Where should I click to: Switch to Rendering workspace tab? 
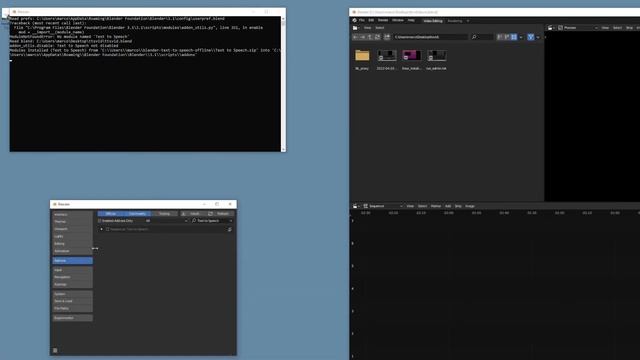click(x=455, y=21)
